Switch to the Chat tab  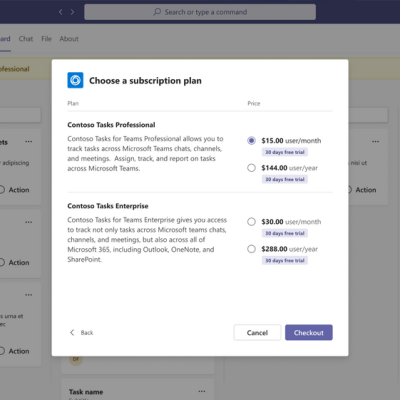tap(26, 39)
